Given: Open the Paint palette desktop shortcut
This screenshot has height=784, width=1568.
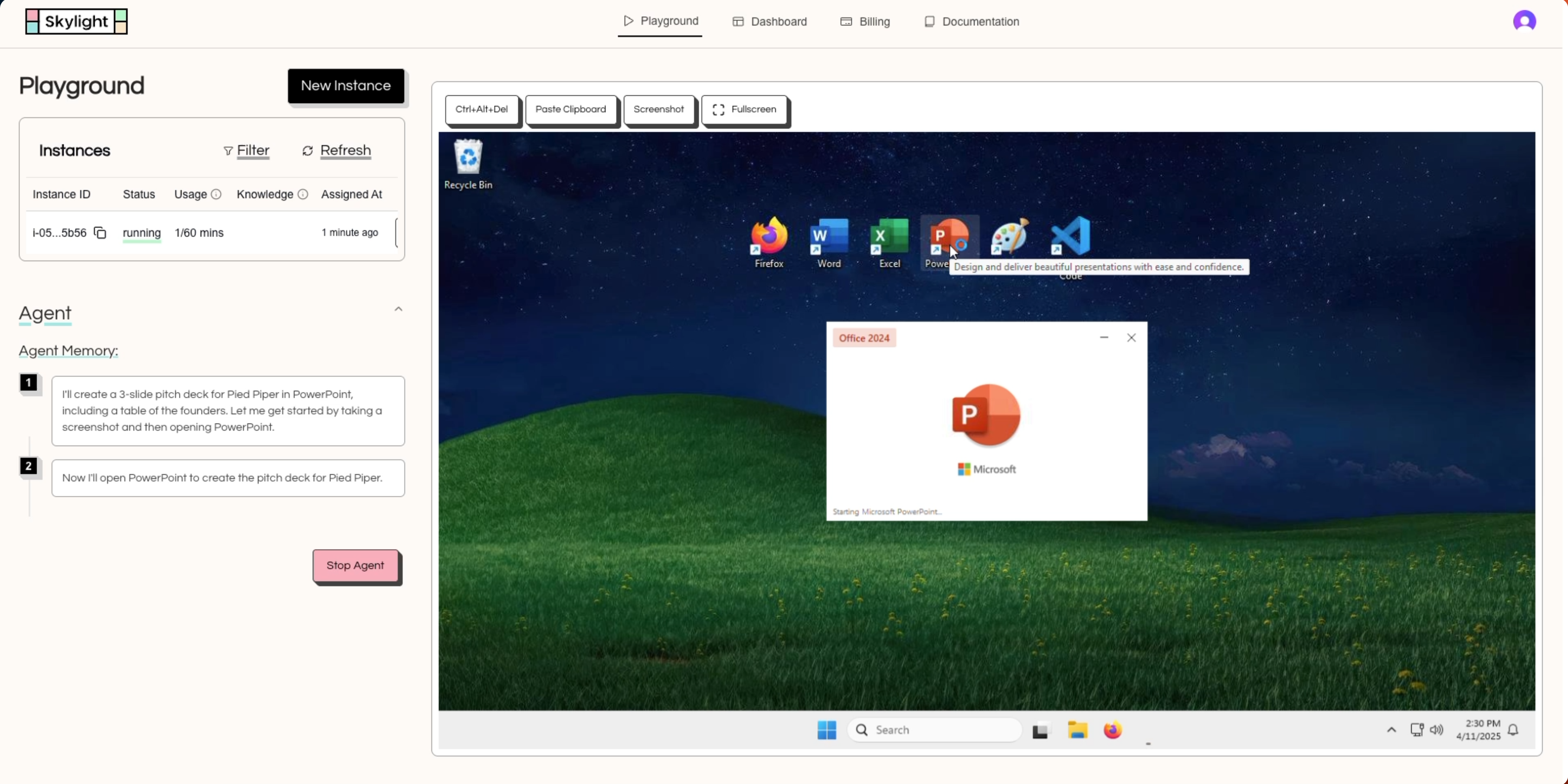Looking at the screenshot, I should pos(1009,237).
